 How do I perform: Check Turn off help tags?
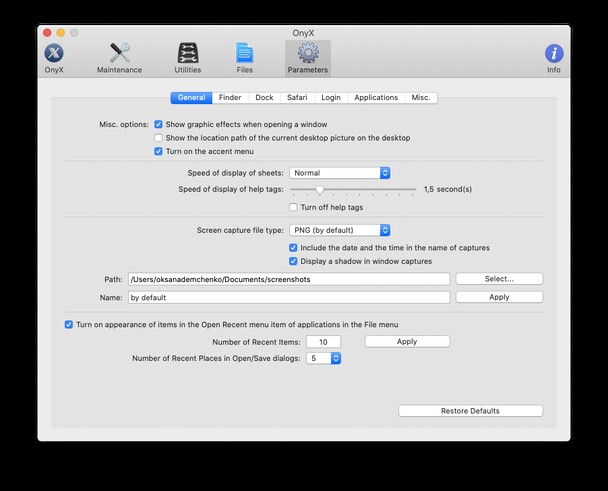[x=293, y=207]
